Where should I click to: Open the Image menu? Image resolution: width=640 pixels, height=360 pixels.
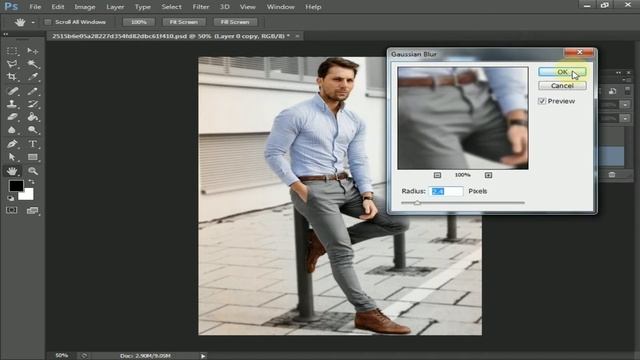85,7
